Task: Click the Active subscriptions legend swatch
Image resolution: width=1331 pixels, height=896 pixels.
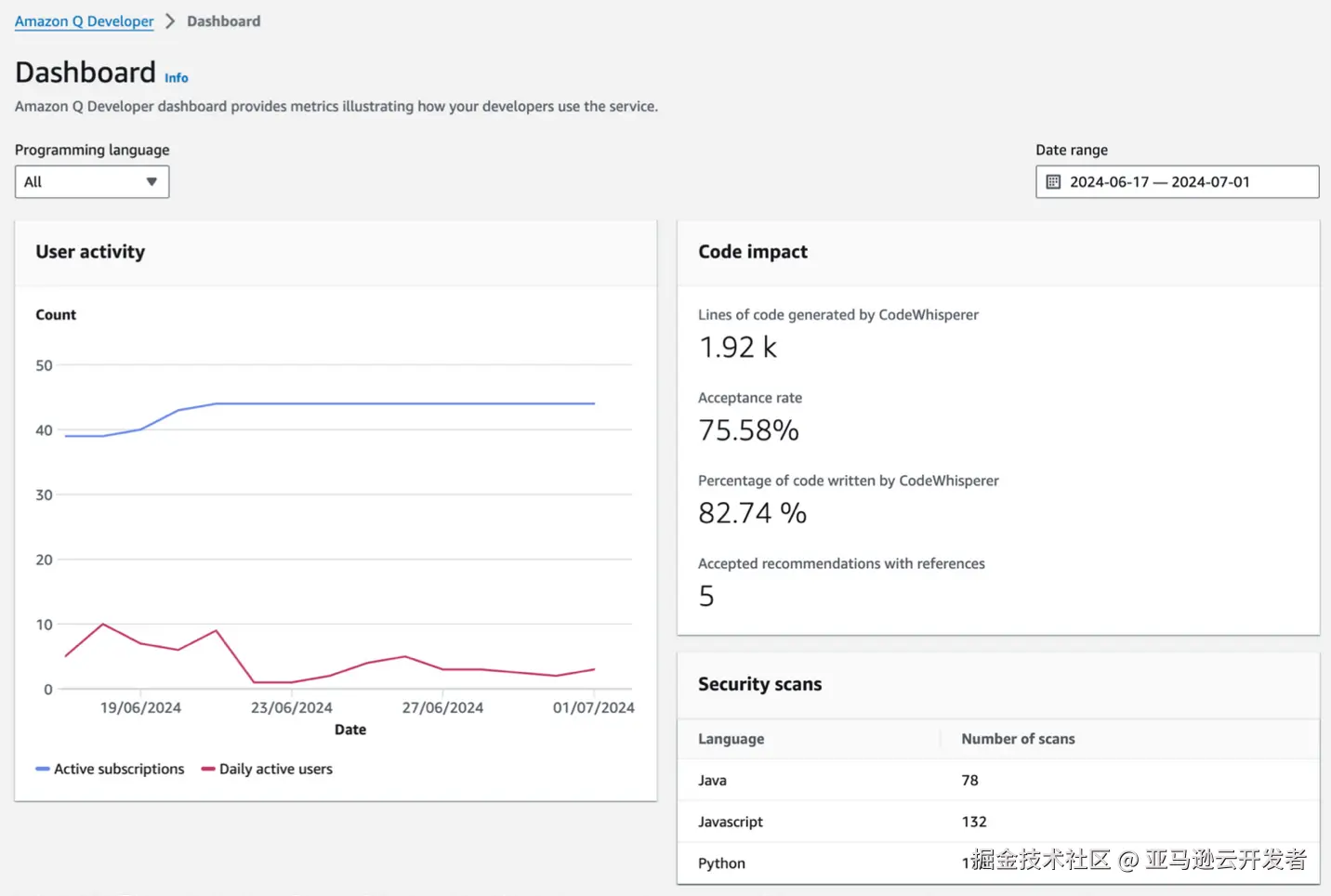Action: [x=42, y=769]
